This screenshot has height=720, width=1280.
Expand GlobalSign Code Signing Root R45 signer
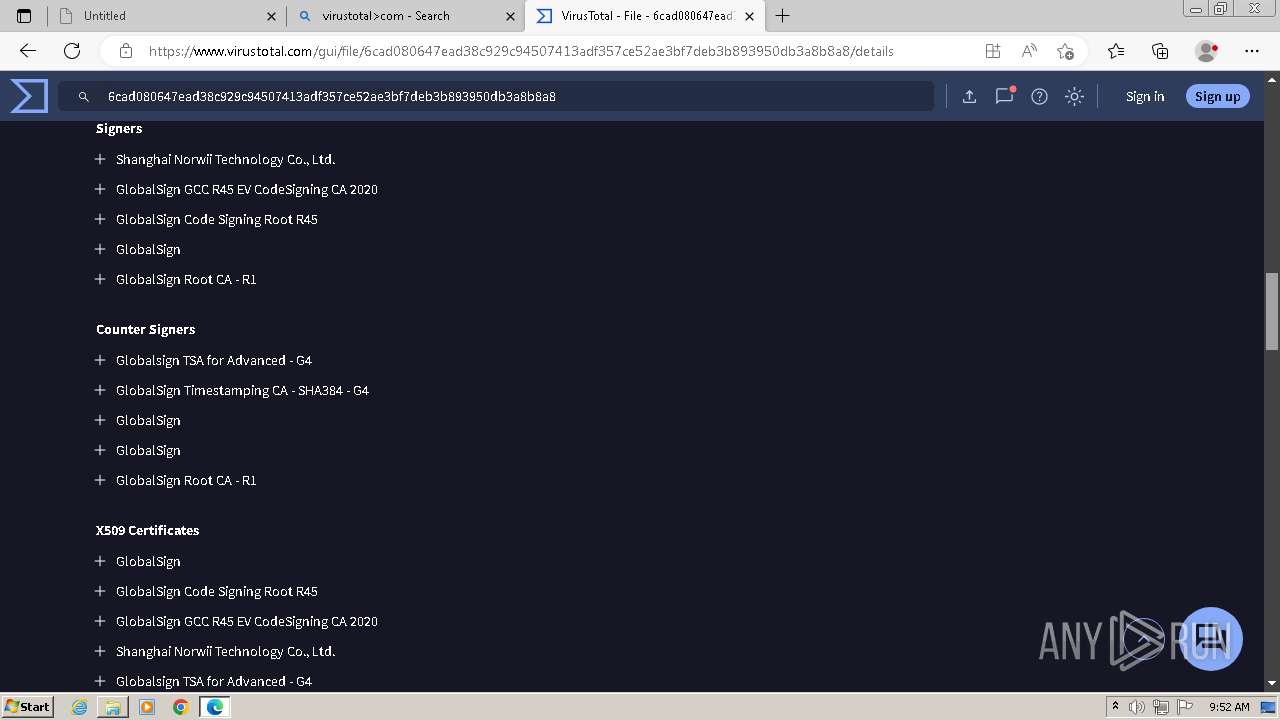click(x=100, y=219)
